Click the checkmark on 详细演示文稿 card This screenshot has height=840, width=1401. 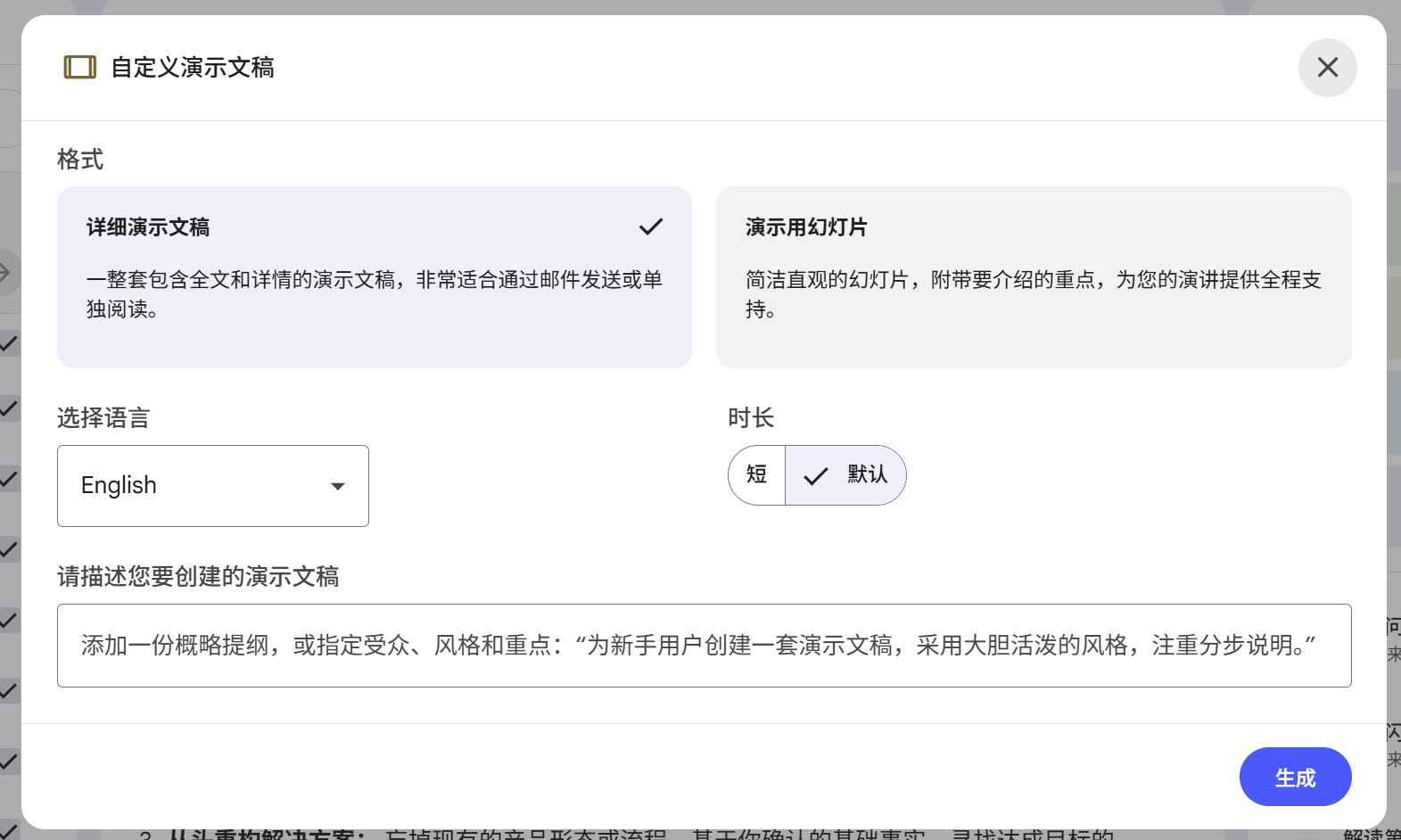(651, 226)
